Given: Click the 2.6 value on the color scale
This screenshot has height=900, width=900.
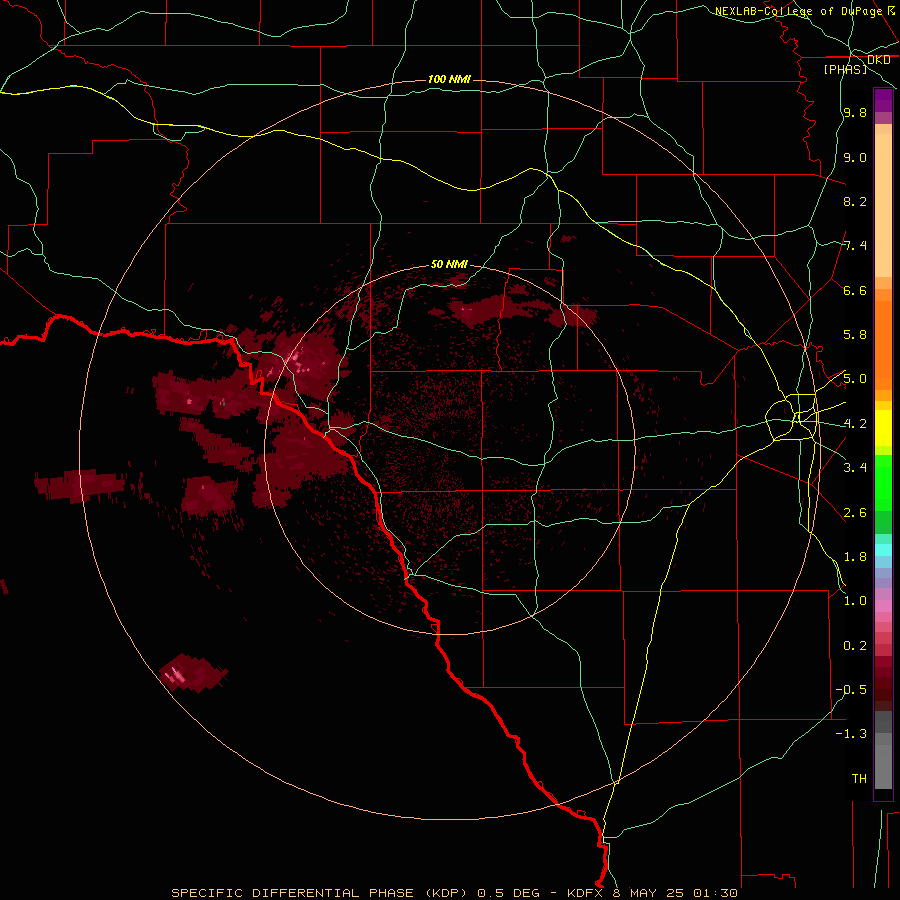Looking at the screenshot, I should 855,512.
